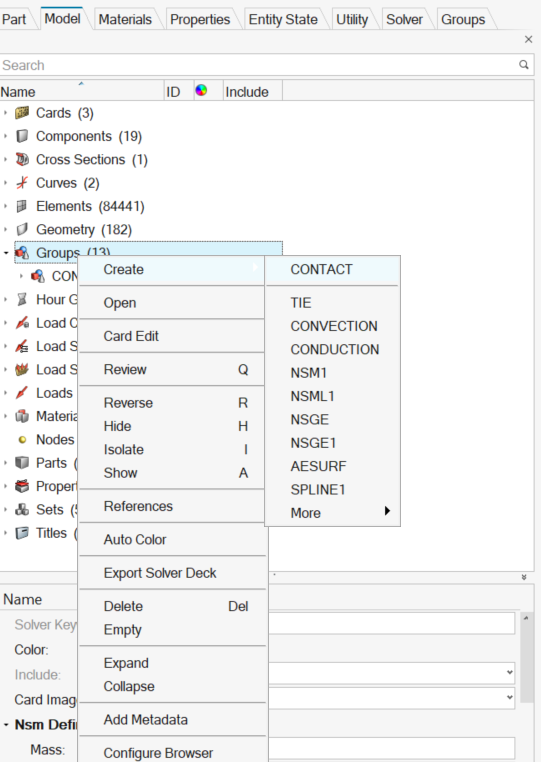Click the Components icon in tree

(22, 136)
